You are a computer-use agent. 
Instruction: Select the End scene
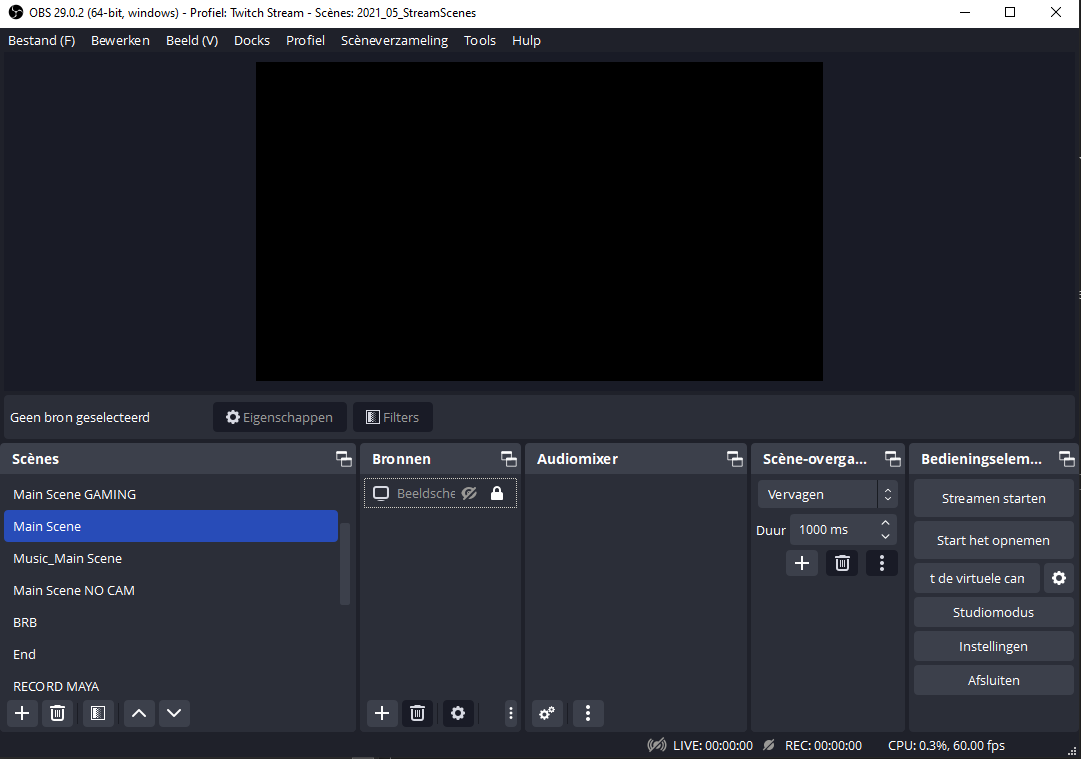point(171,654)
